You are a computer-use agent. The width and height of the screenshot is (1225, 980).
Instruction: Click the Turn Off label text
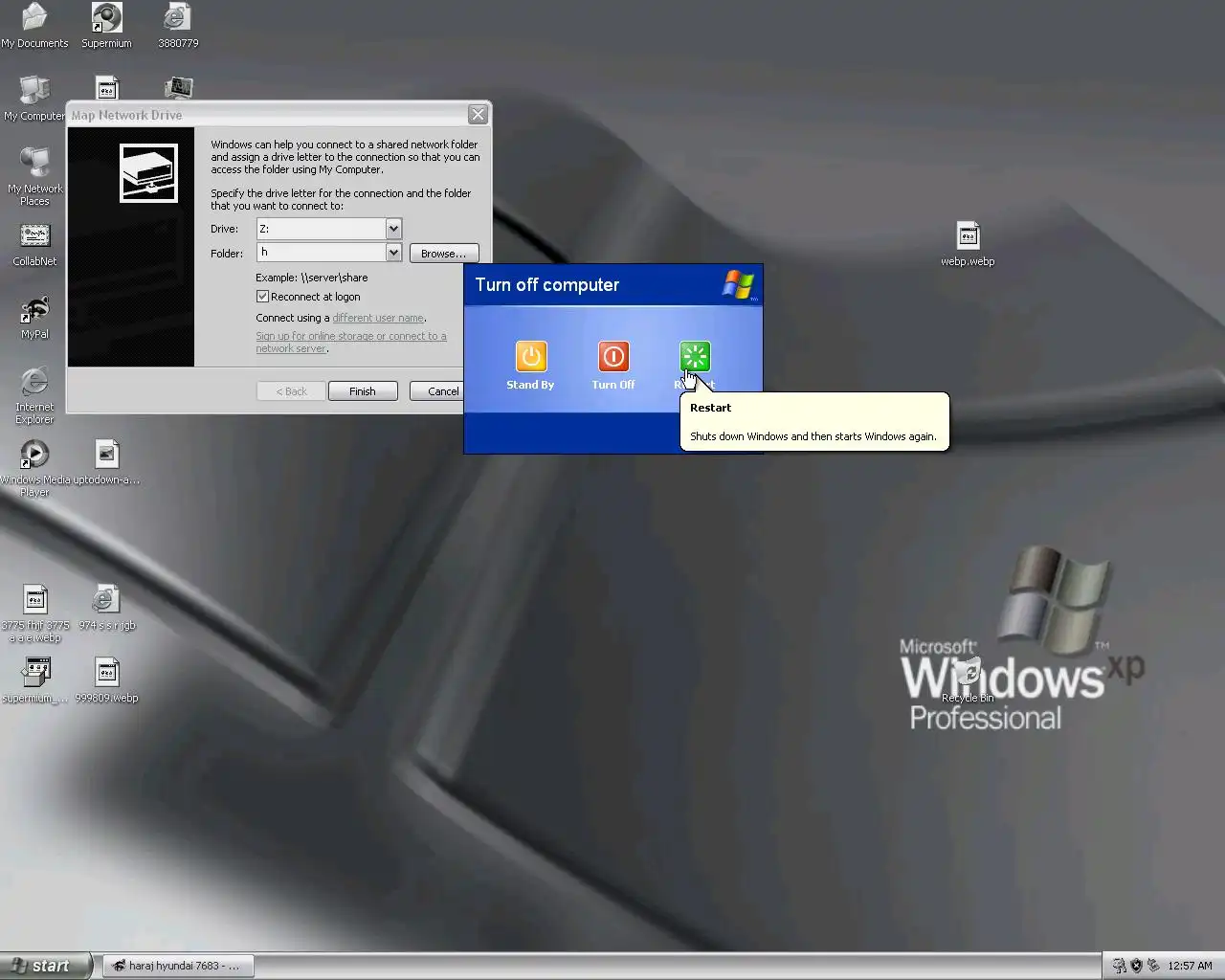point(613,385)
